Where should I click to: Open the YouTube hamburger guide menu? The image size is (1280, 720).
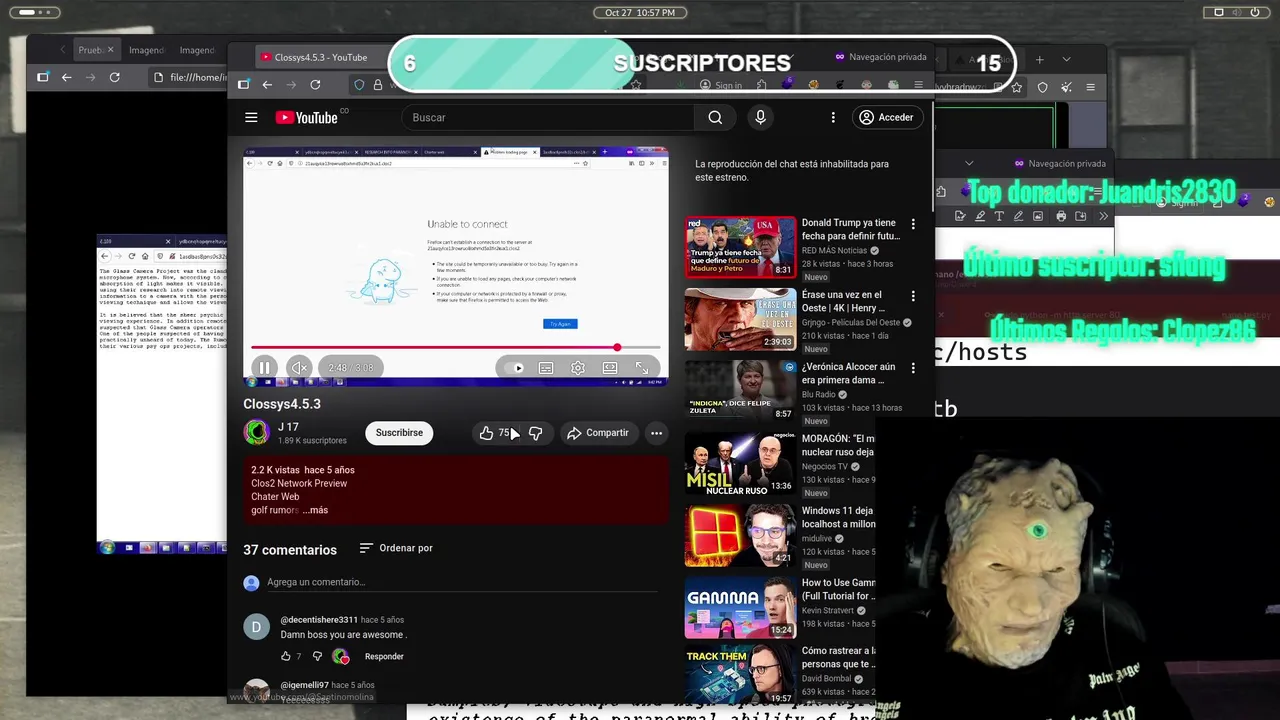251,118
